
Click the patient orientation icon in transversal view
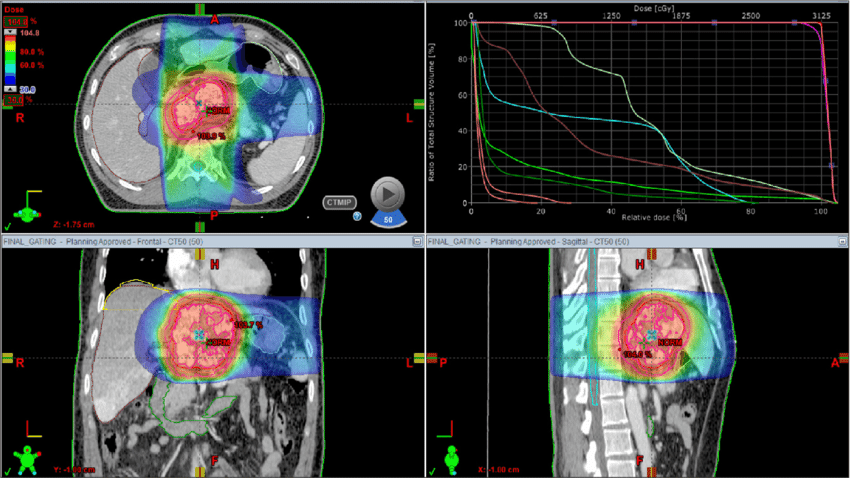click(x=24, y=209)
